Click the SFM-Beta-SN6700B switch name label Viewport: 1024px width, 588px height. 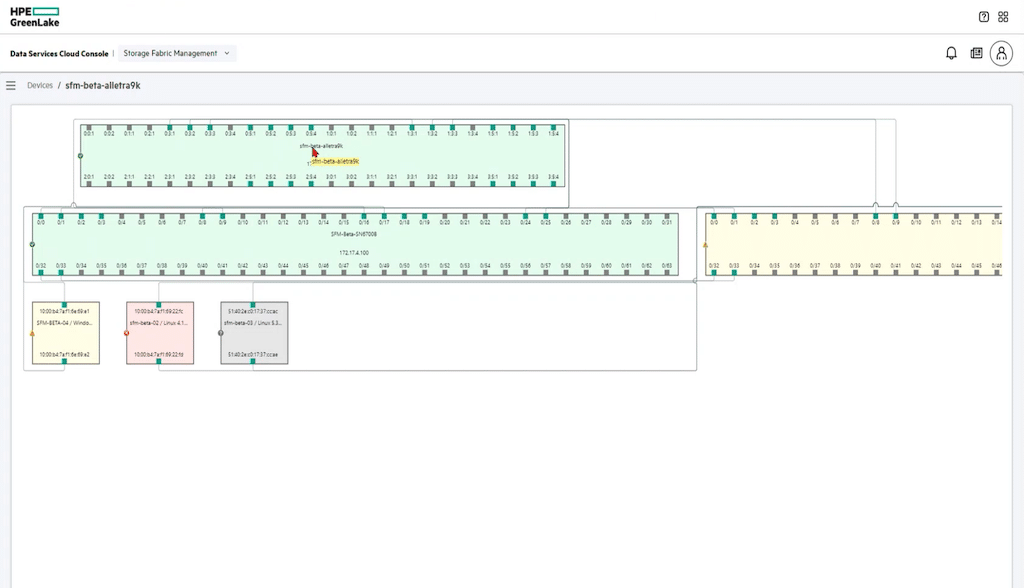pos(354,234)
